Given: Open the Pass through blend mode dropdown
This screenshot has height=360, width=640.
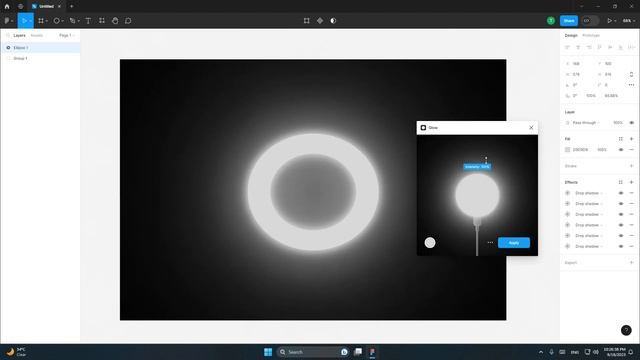Looking at the screenshot, I should [586, 123].
